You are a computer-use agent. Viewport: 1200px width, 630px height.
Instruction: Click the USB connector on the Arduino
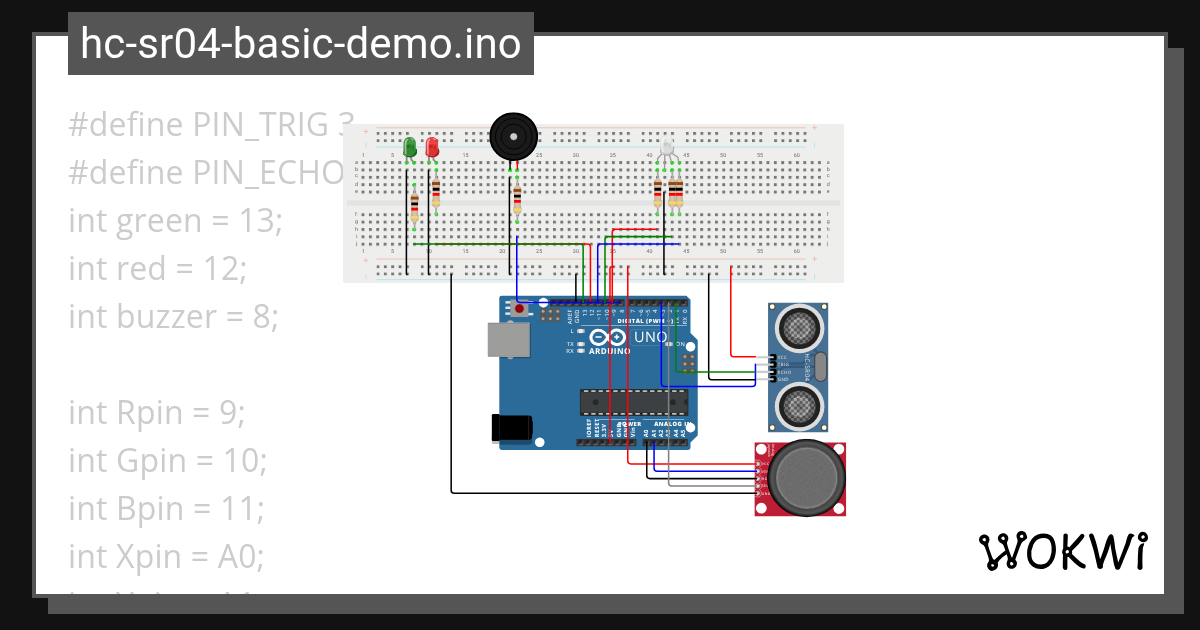(x=509, y=338)
